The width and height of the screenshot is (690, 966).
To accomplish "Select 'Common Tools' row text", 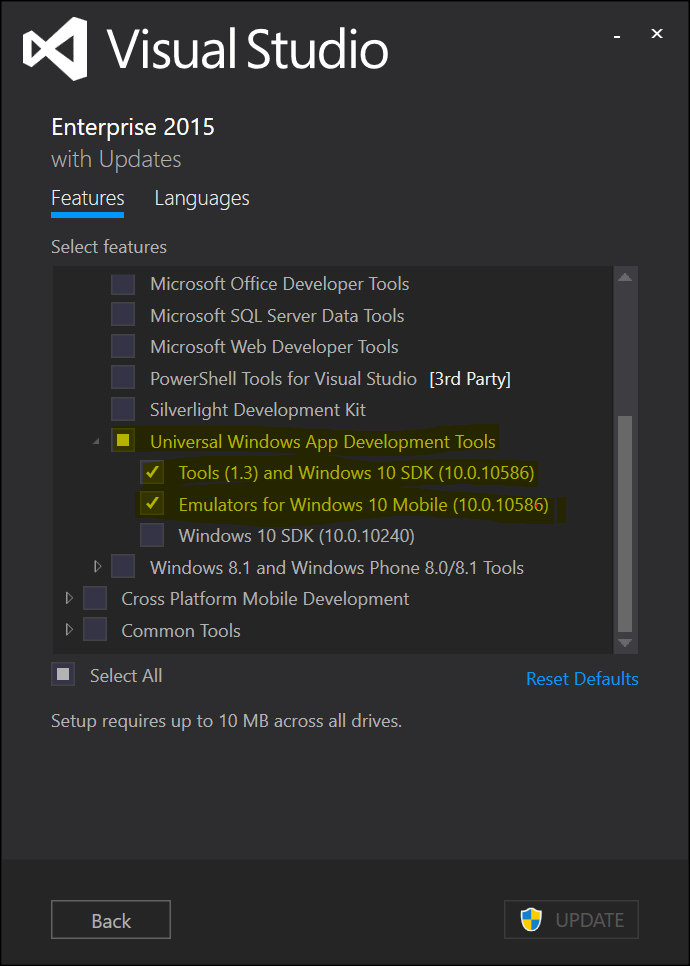I will pos(181,630).
